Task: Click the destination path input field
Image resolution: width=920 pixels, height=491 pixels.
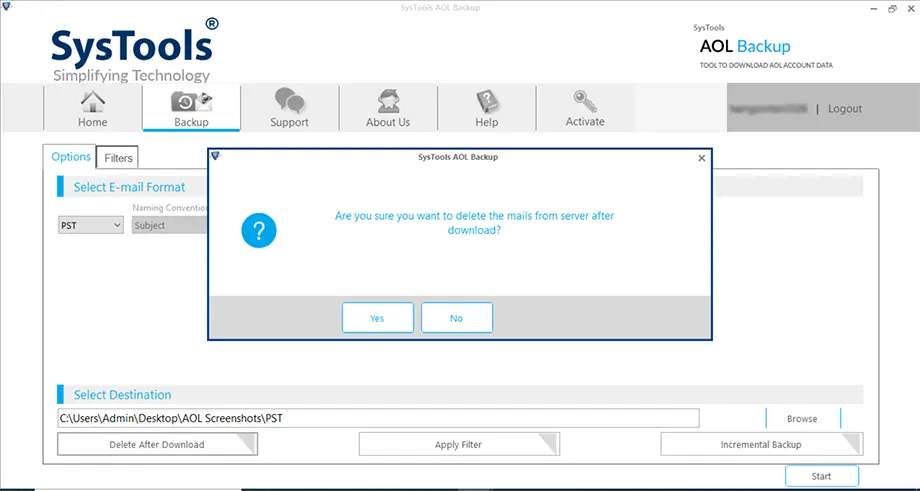Action: coord(378,418)
